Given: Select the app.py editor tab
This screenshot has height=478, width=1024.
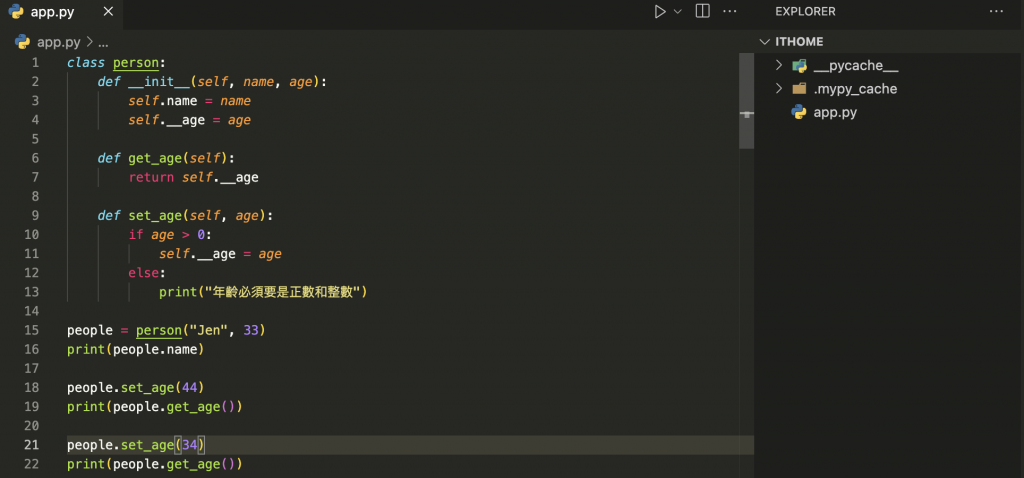Looking at the screenshot, I should click(61, 12).
